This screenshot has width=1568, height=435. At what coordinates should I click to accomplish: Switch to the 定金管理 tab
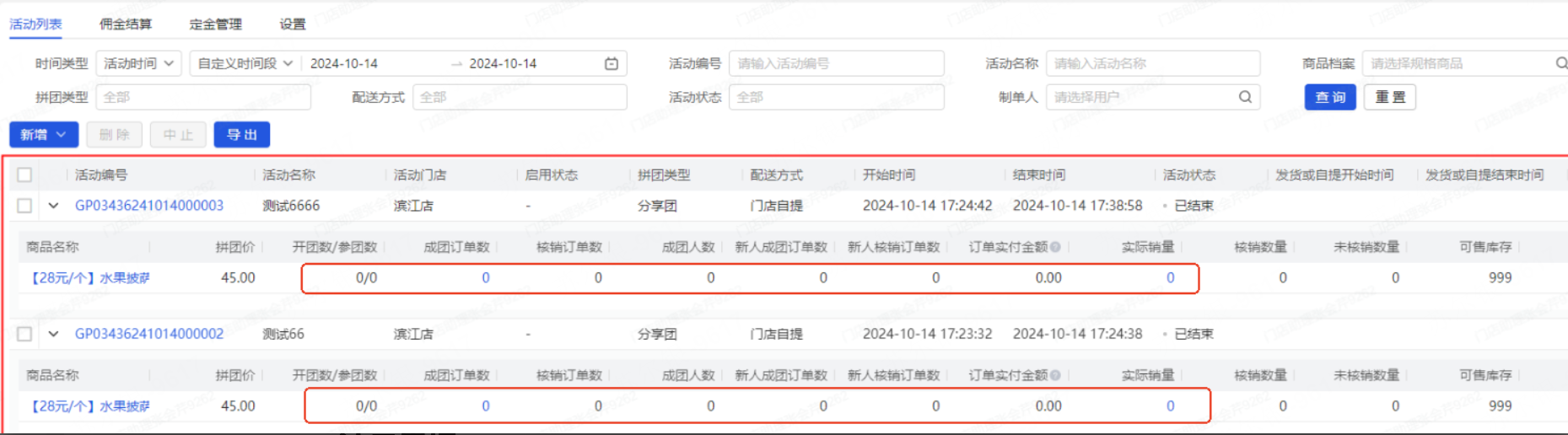[216, 24]
